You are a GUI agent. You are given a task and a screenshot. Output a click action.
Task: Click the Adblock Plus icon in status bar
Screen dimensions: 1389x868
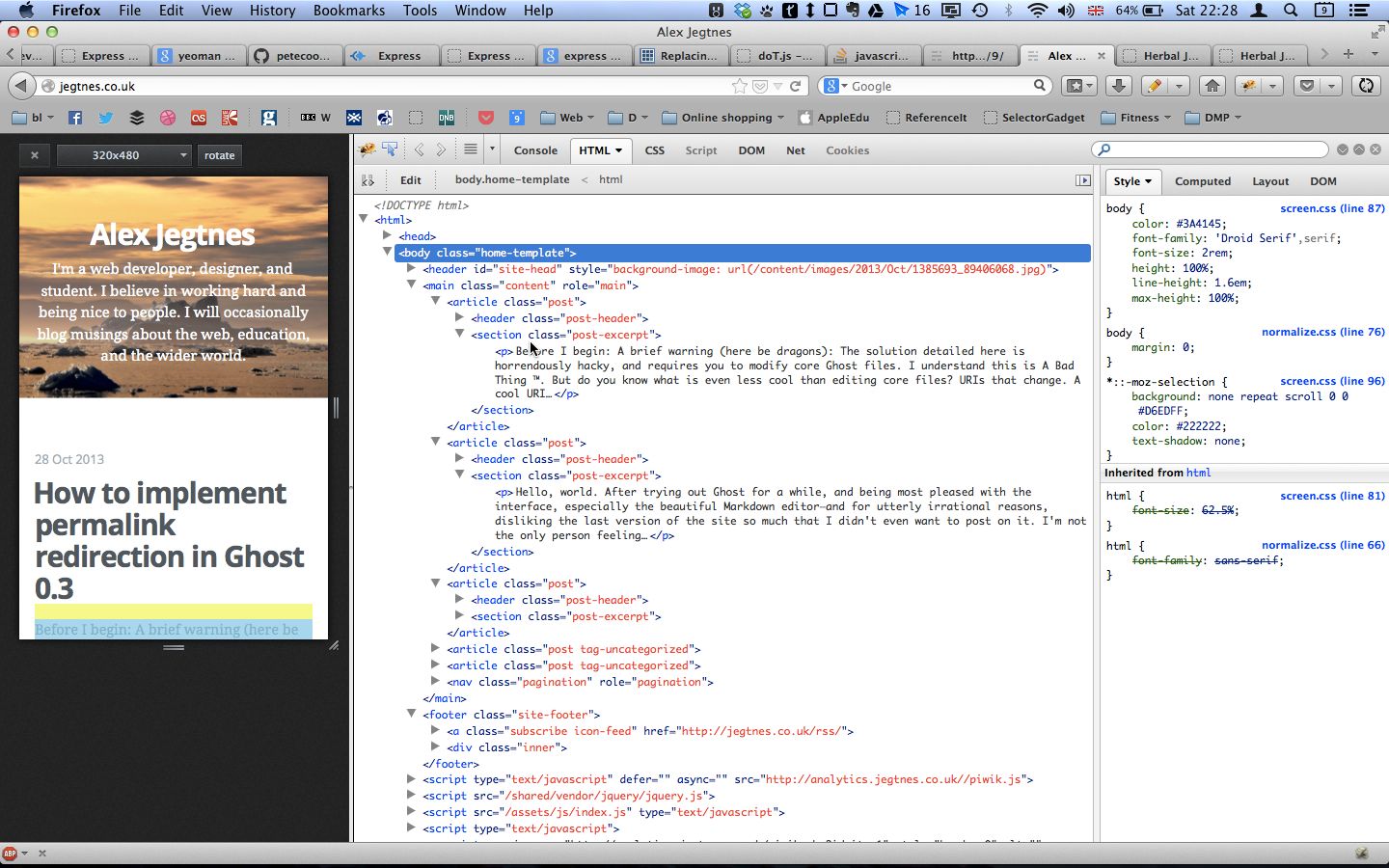pyautogui.click(x=10, y=854)
